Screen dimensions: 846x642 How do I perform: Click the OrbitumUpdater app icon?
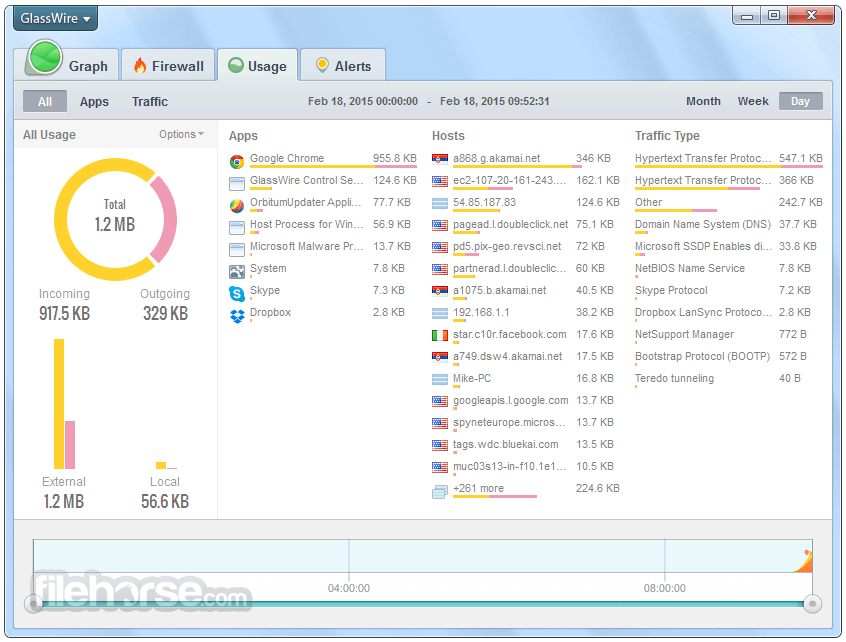click(237, 206)
